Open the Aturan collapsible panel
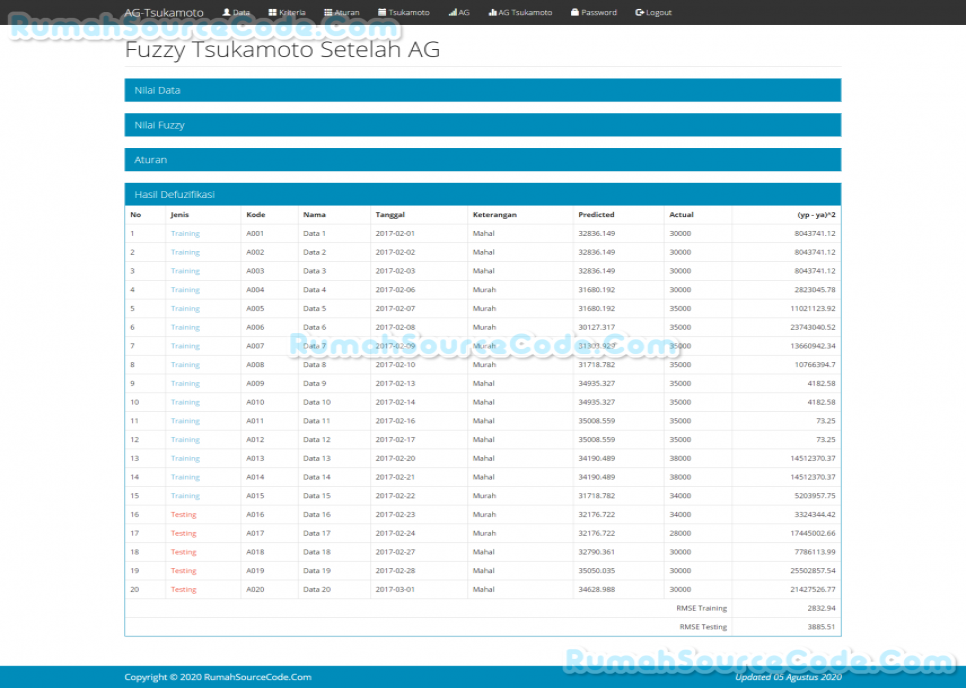966x688 pixels. pyautogui.click(x=482, y=159)
